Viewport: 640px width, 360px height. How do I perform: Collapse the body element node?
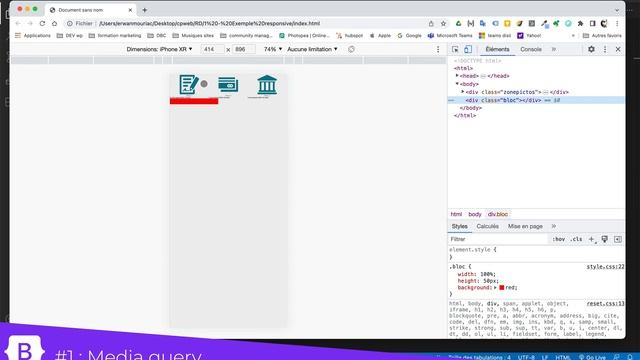457,84
